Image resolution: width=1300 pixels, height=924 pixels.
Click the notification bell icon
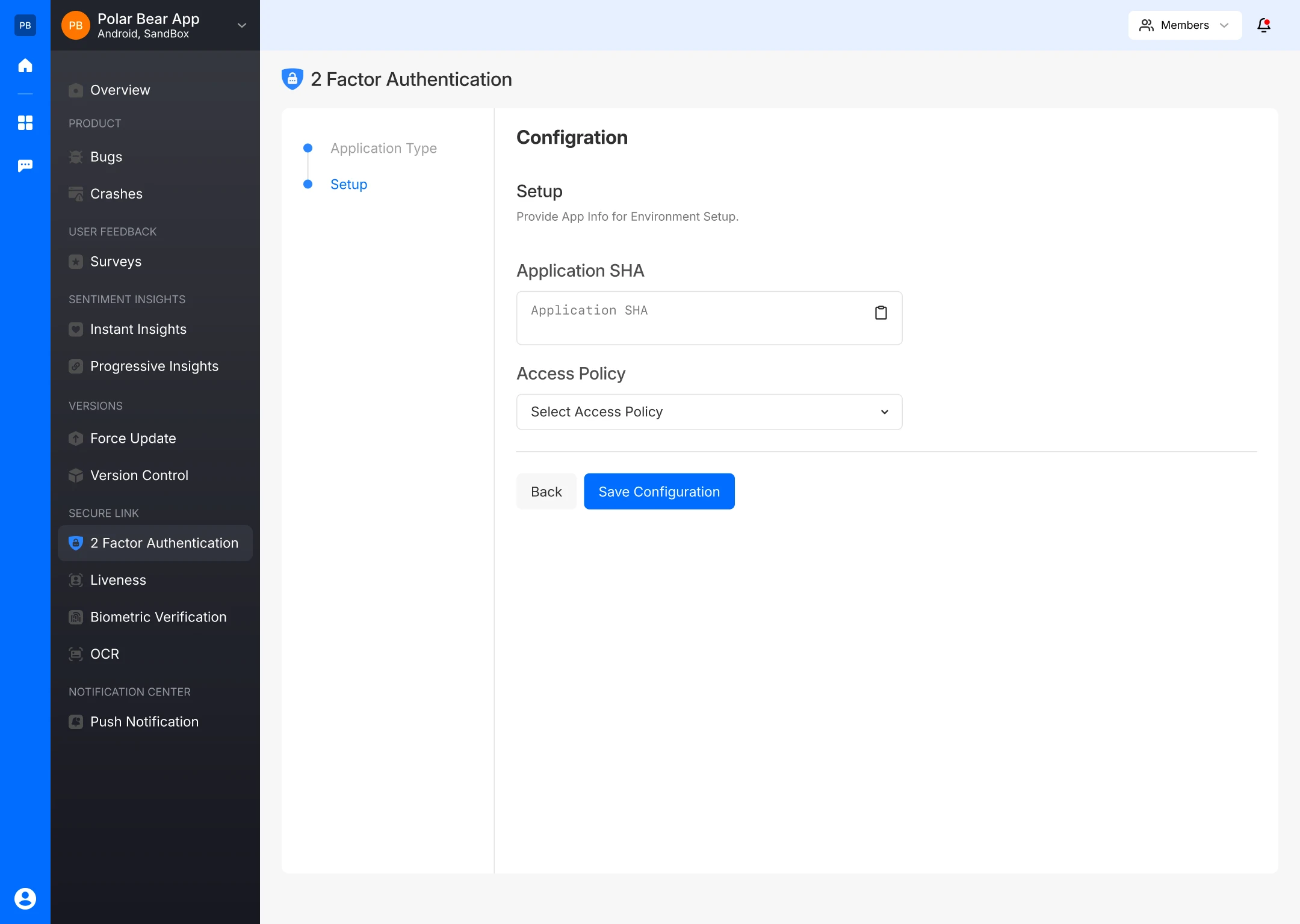1263,25
